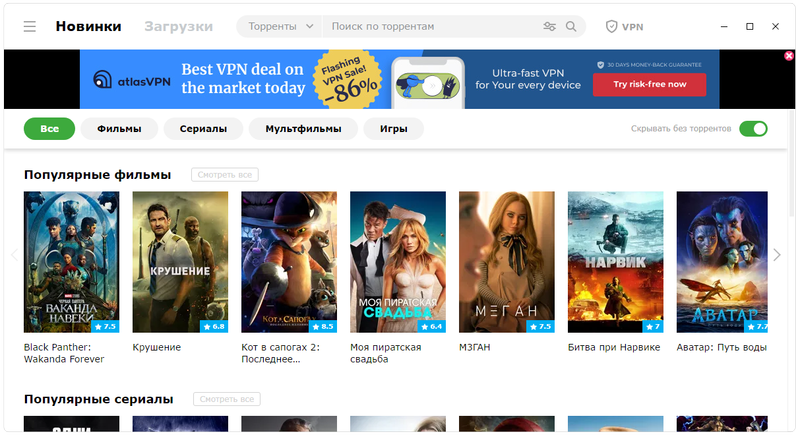Click the -86% Flashing VPN Sale badge

[x=347, y=79]
